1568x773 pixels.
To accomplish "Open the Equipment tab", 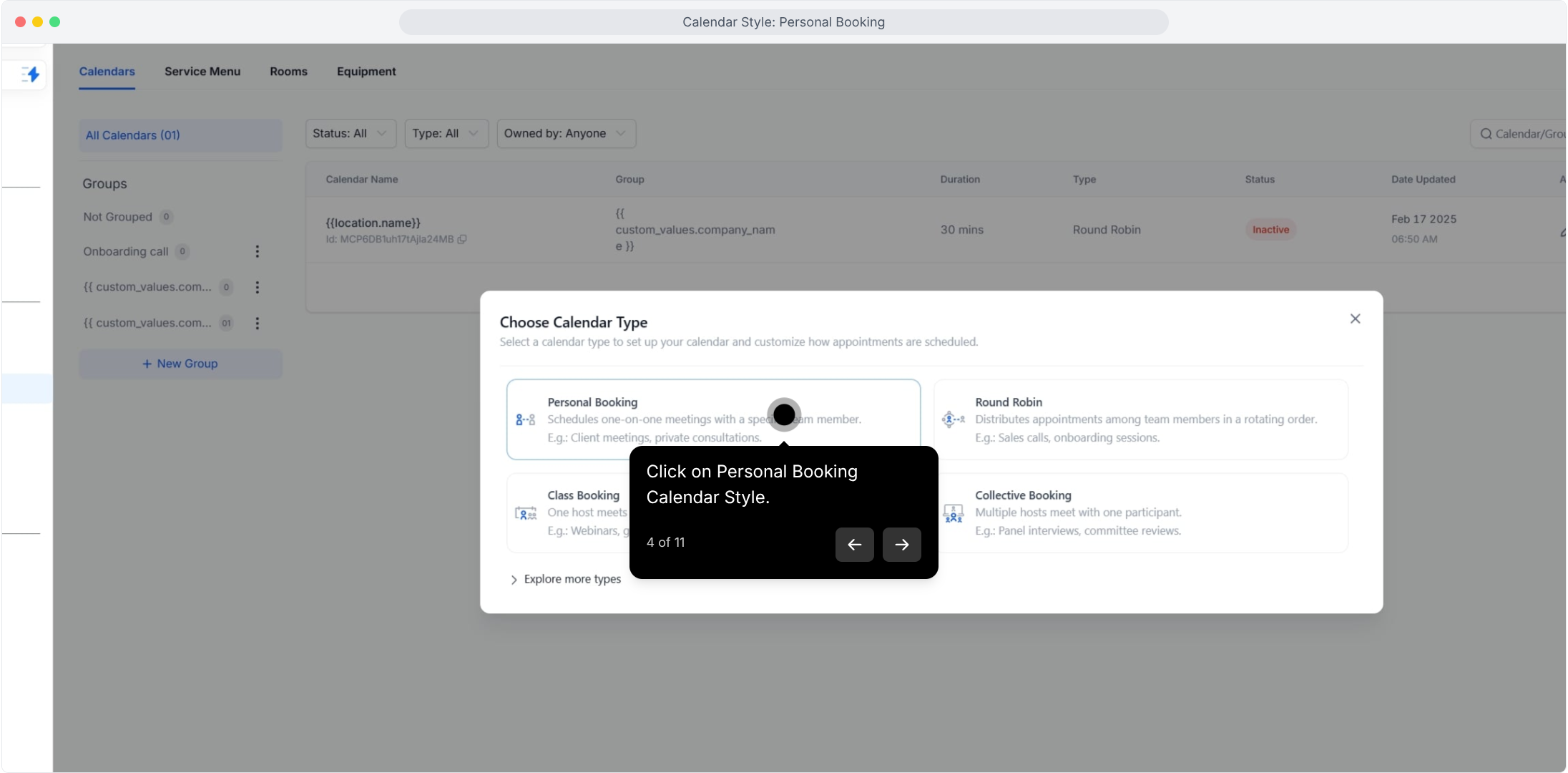I will coord(366,72).
